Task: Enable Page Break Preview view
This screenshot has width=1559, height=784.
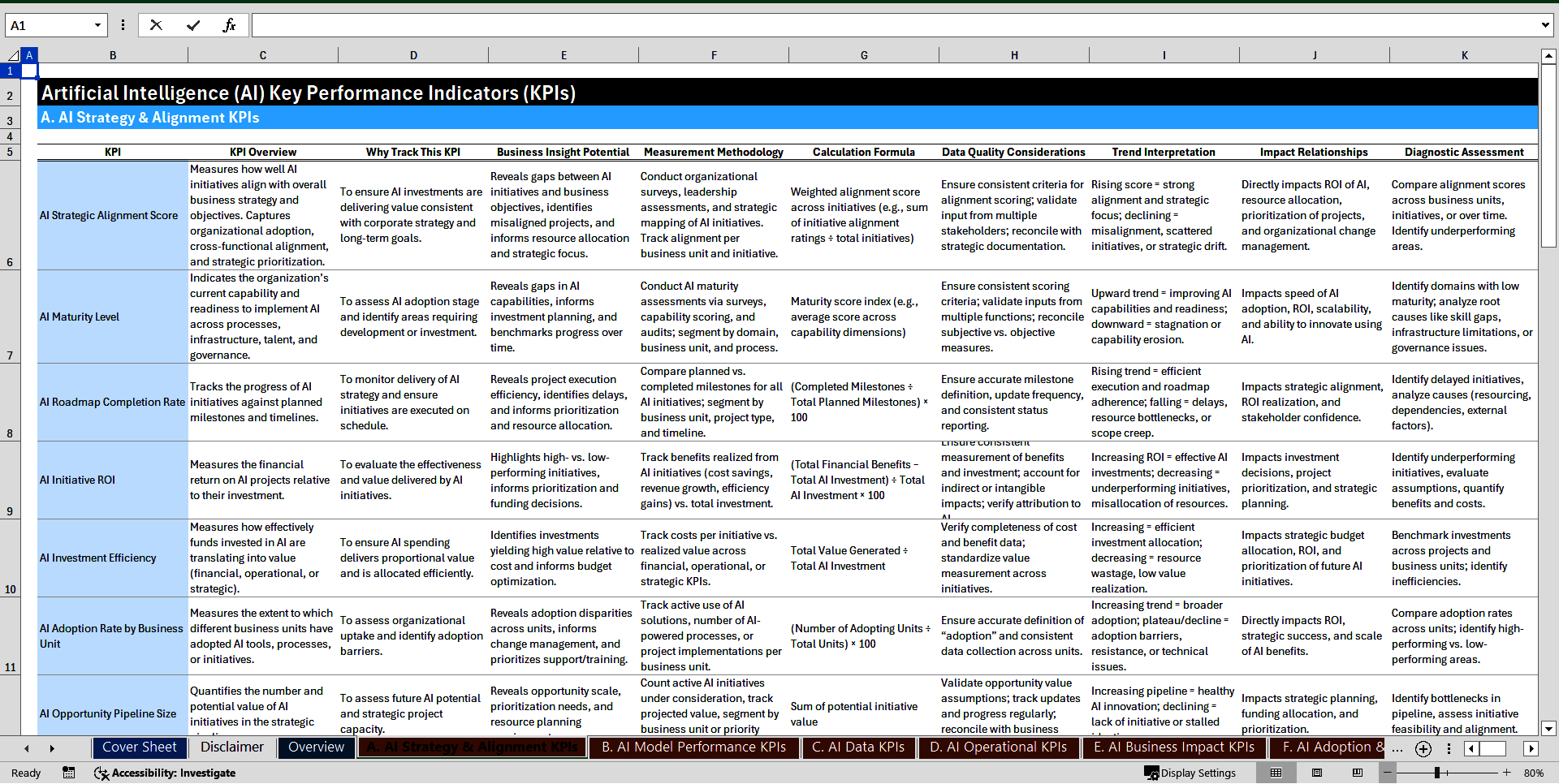Action: (x=1358, y=773)
